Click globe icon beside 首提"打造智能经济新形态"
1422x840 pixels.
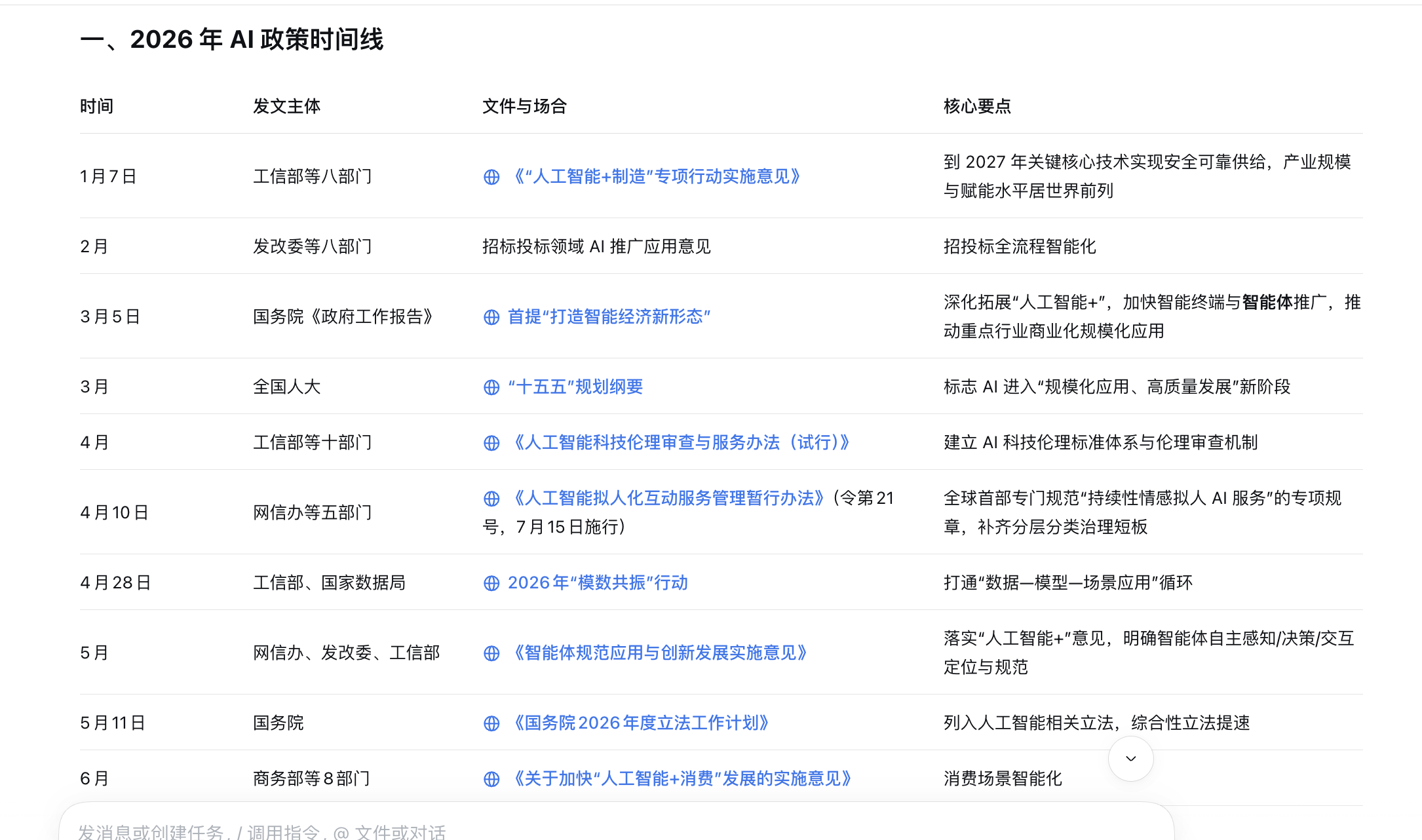coord(491,317)
